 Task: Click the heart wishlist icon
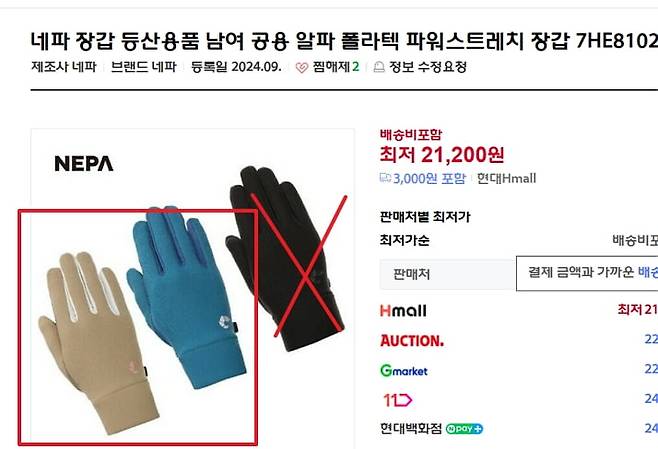(x=302, y=68)
